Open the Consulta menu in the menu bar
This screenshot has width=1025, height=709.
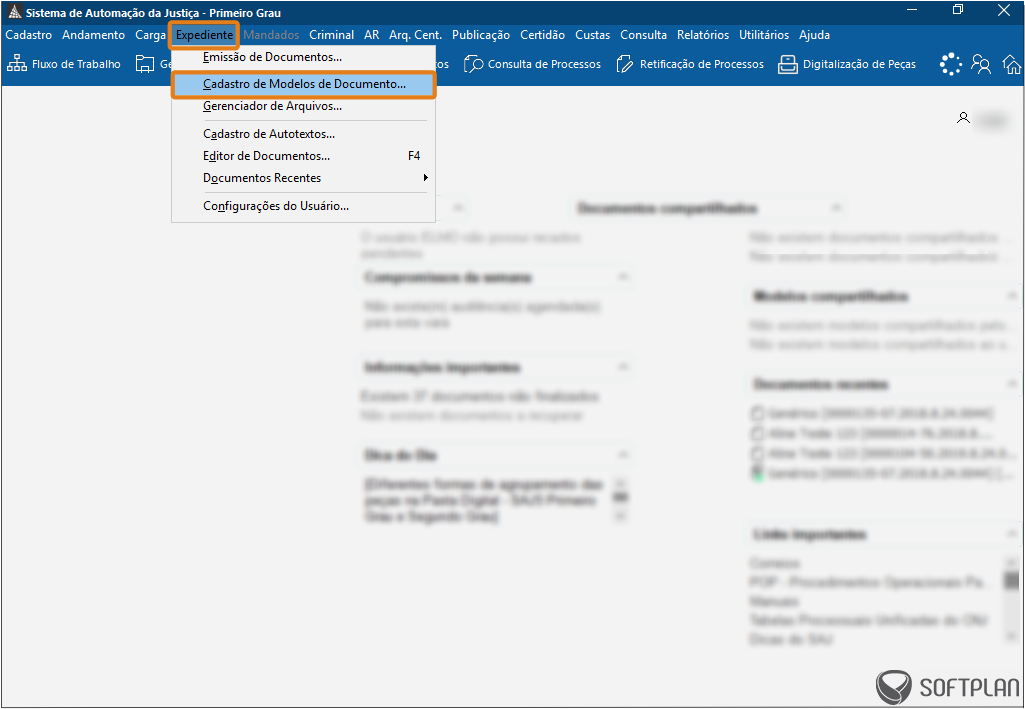[644, 35]
